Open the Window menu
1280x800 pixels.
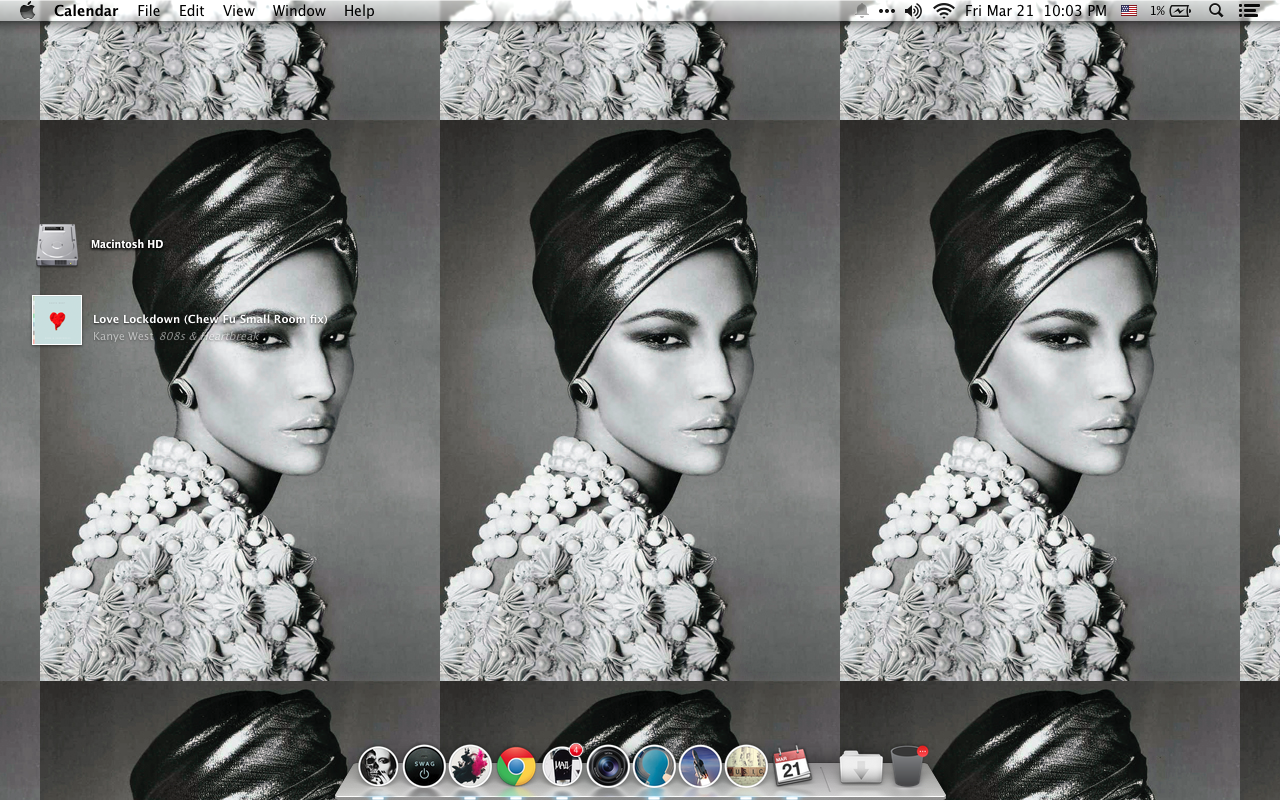click(299, 11)
